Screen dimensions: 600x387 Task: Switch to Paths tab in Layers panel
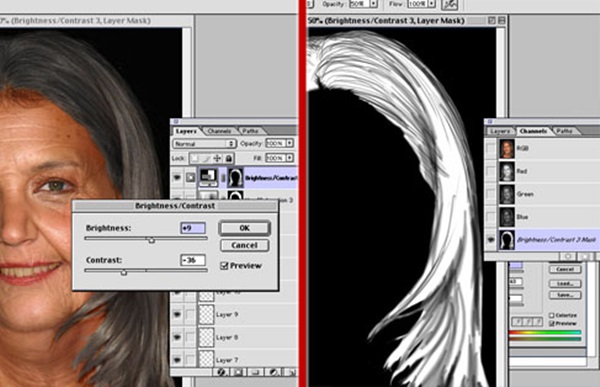click(x=250, y=131)
